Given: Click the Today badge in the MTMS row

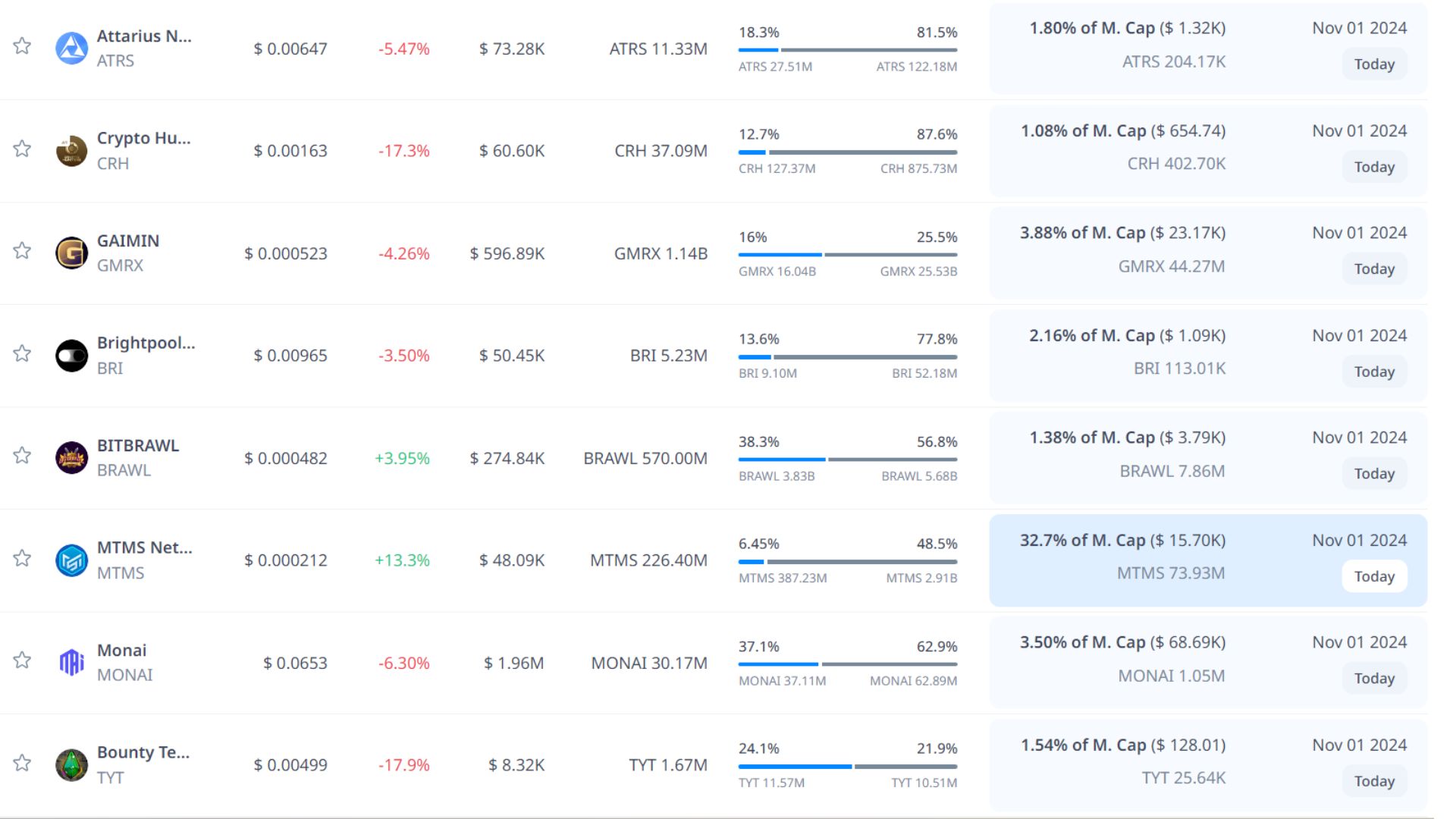Looking at the screenshot, I should coord(1374,576).
